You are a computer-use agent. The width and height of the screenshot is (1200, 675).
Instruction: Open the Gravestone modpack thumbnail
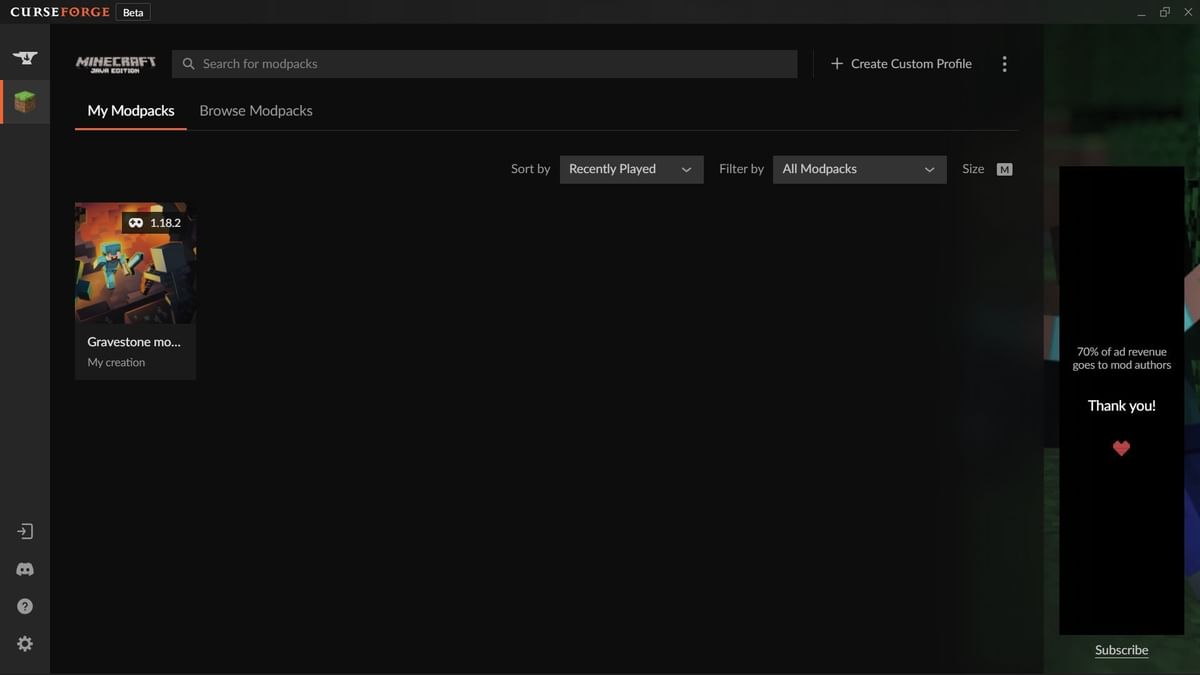(x=134, y=262)
